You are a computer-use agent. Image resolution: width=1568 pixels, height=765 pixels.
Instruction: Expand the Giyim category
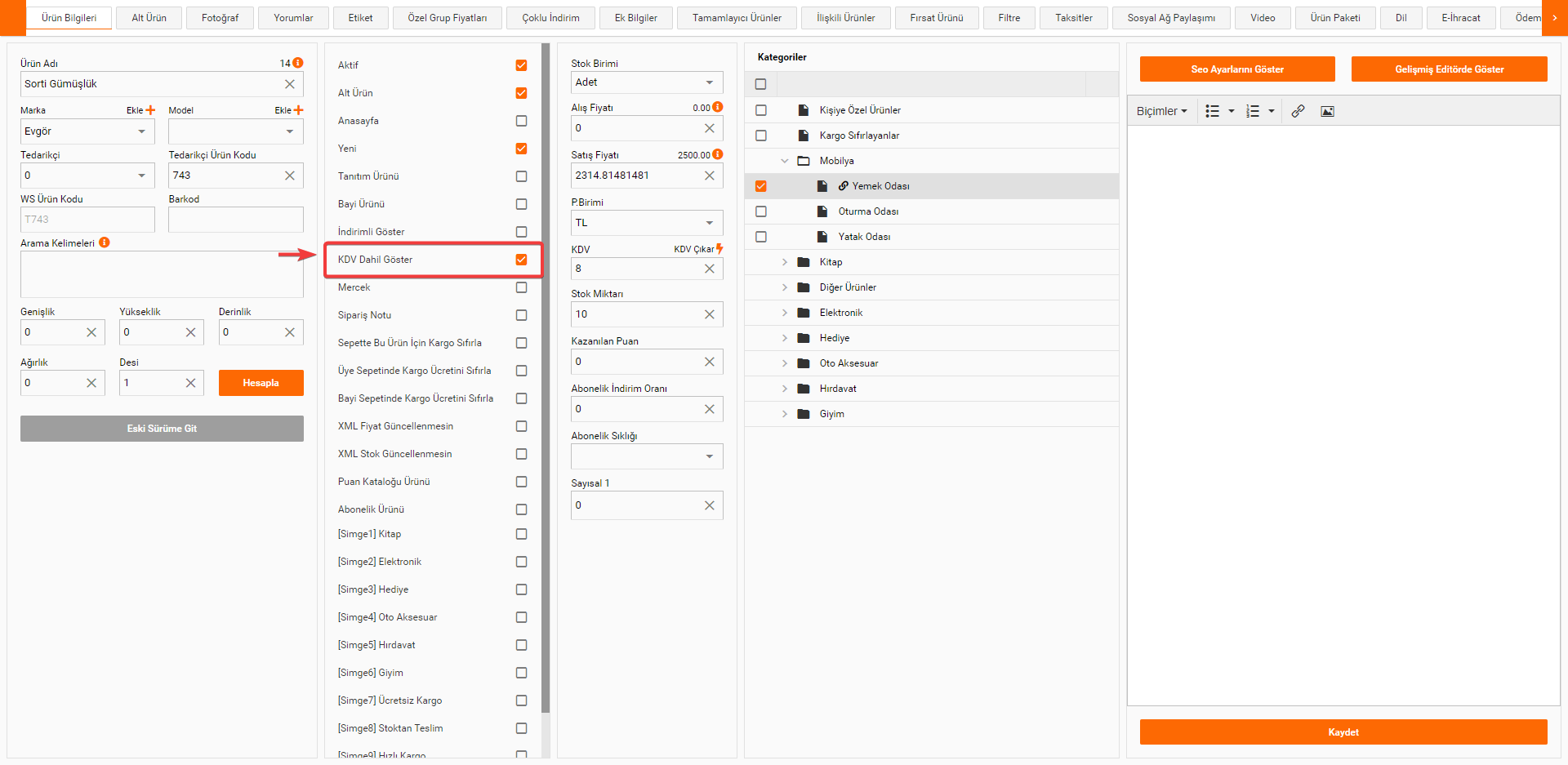(785, 414)
